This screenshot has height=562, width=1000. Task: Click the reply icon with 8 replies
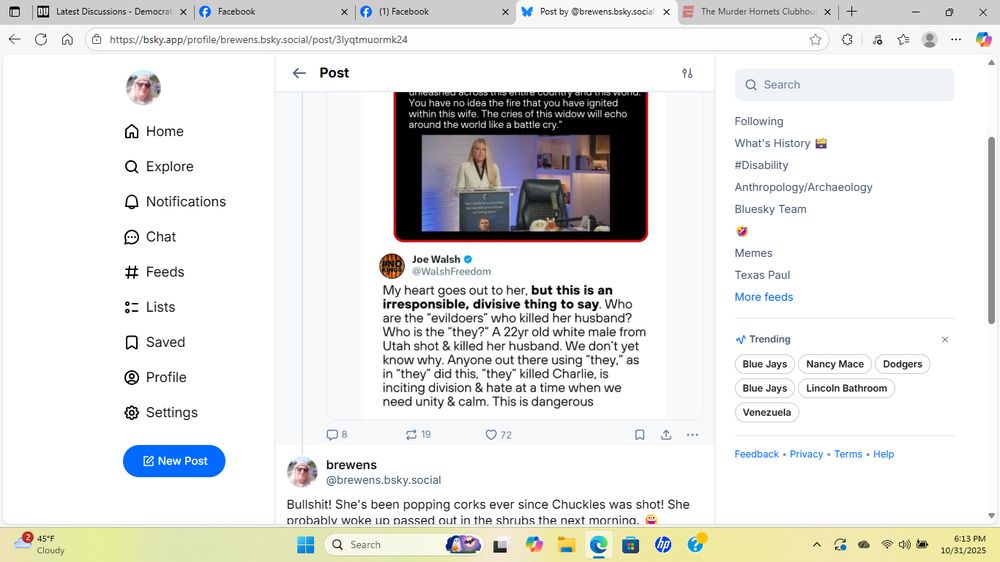click(x=337, y=434)
